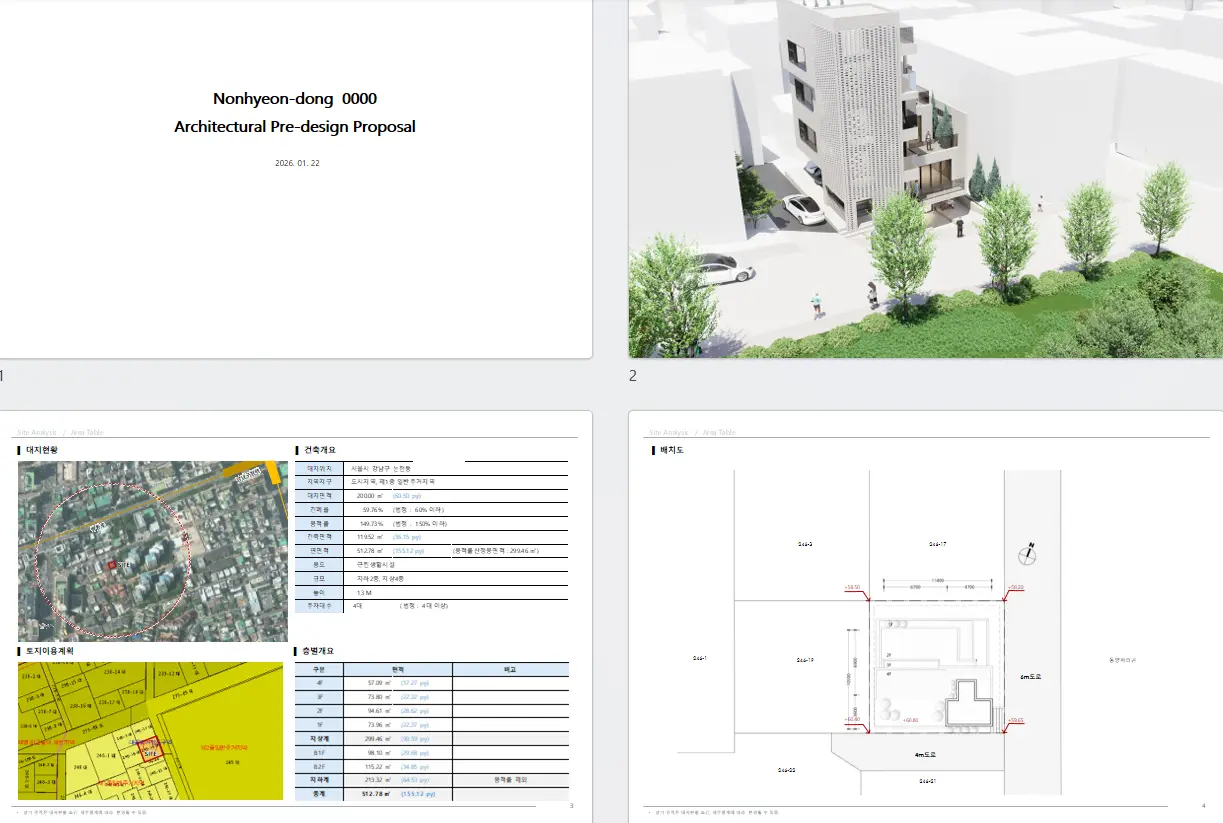Click the 2026. 01. 22 date text

coord(297,163)
